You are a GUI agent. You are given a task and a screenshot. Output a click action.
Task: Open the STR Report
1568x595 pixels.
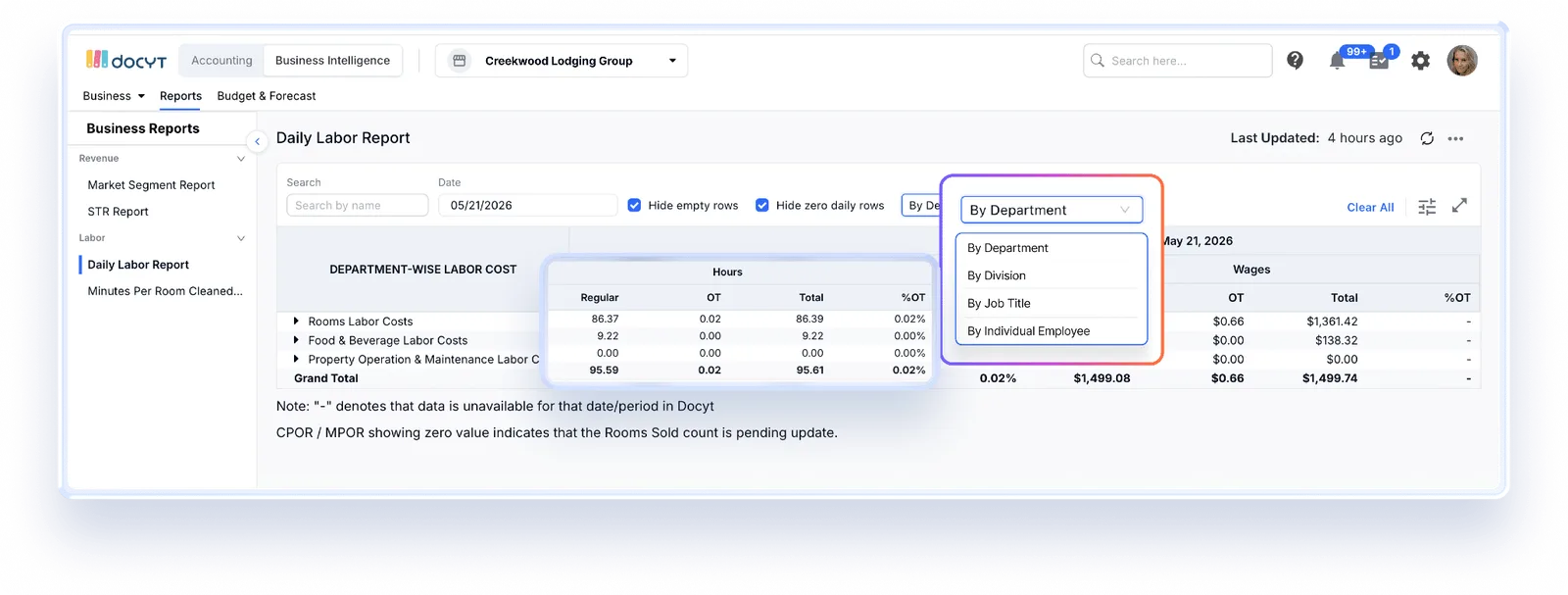pyautogui.click(x=118, y=212)
